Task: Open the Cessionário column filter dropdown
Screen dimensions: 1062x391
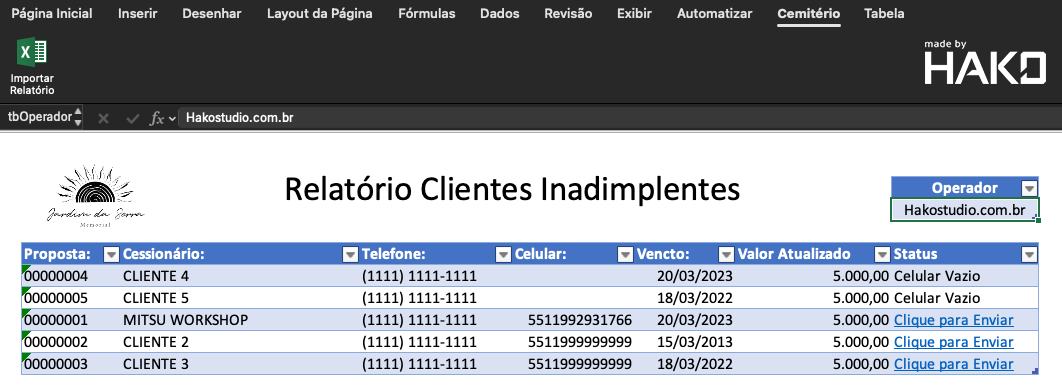Action: point(350,254)
